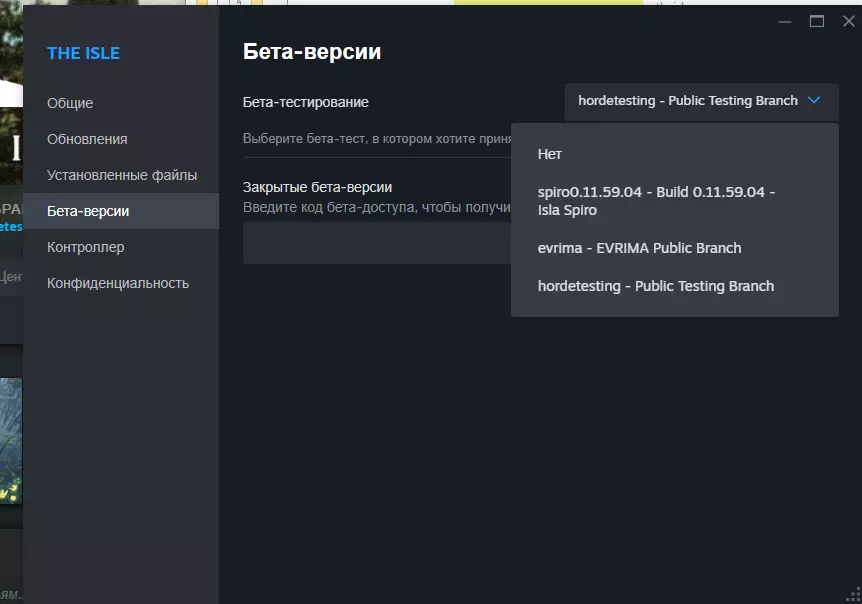Select the Бета-версии sidebar item
Image resolution: width=862 pixels, height=604 pixels.
point(121,211)
